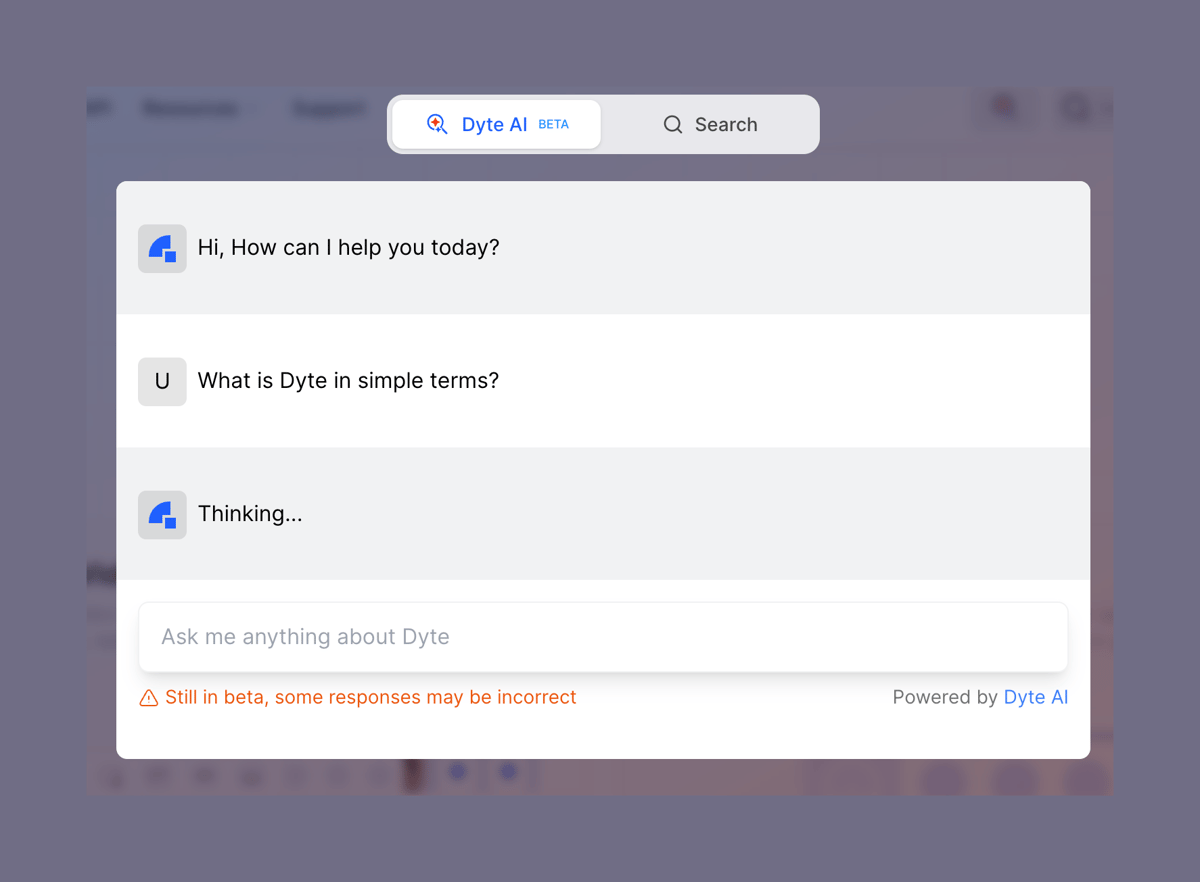Click the user 'U' avatar
1200x882 pixels.
coord(162,381)
